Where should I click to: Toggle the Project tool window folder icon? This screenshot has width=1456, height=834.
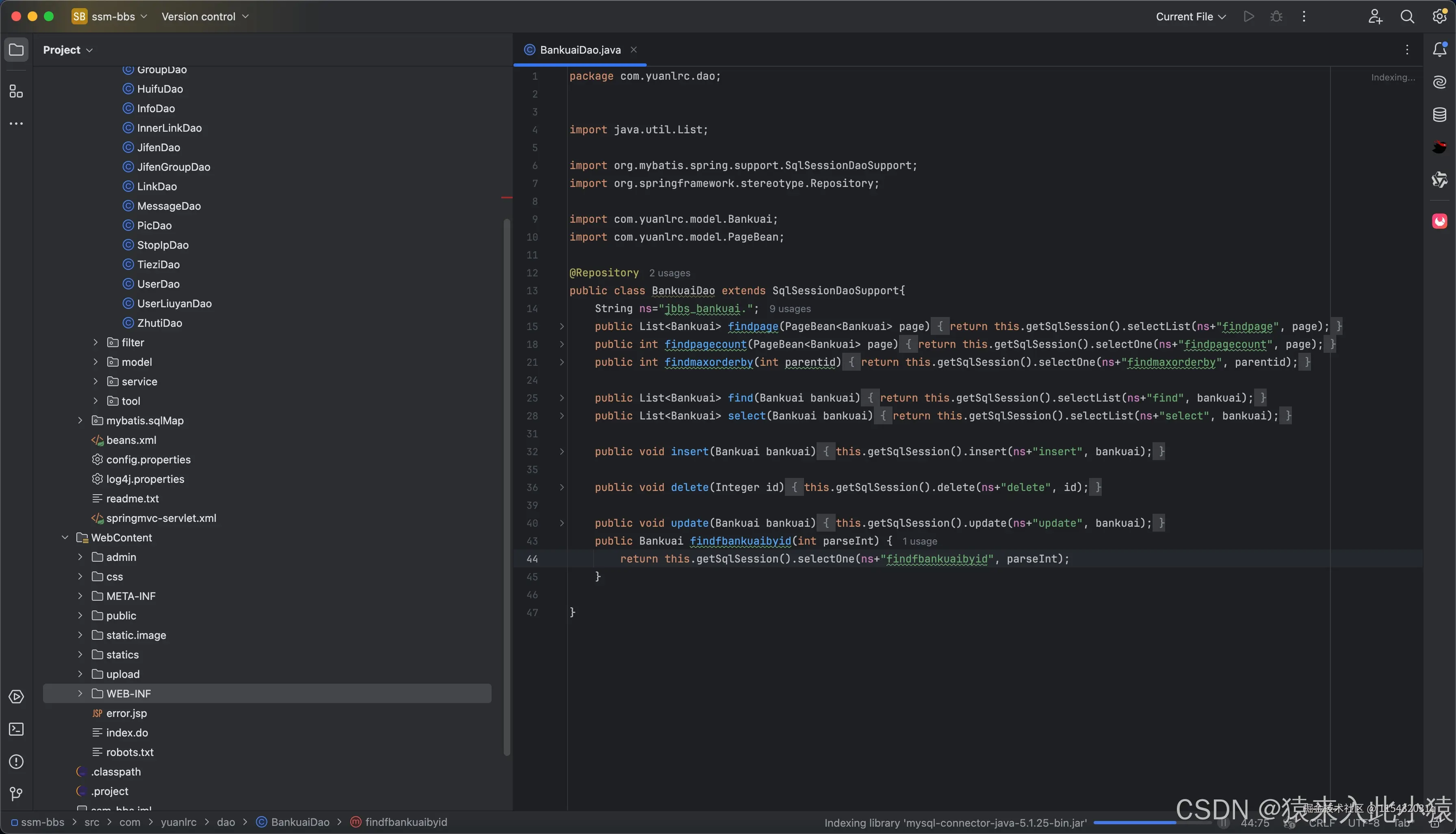pos(16,50)
